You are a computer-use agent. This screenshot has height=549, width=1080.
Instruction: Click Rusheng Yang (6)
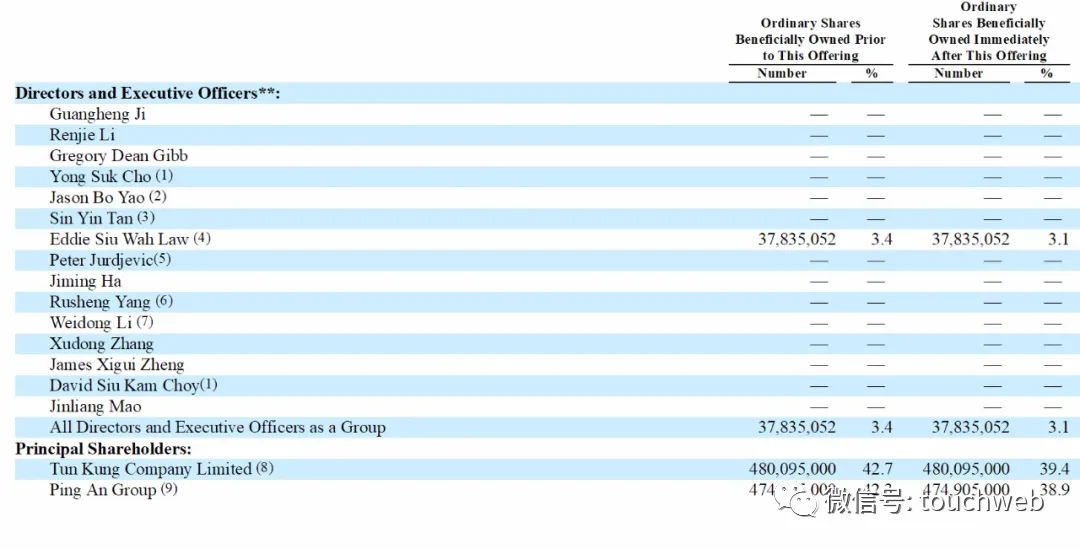111,302
